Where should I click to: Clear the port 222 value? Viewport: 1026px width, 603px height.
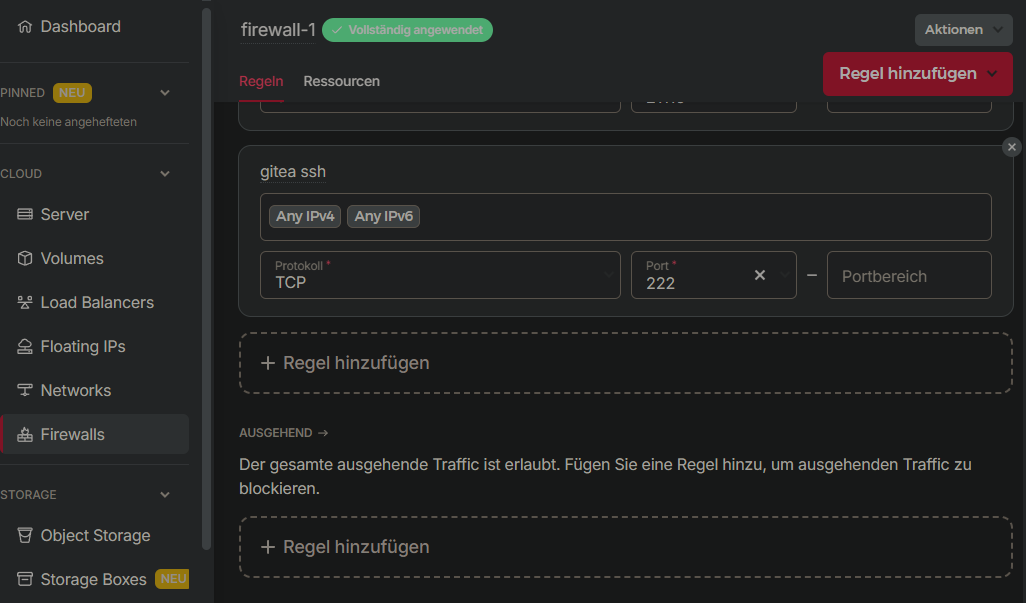759,275
